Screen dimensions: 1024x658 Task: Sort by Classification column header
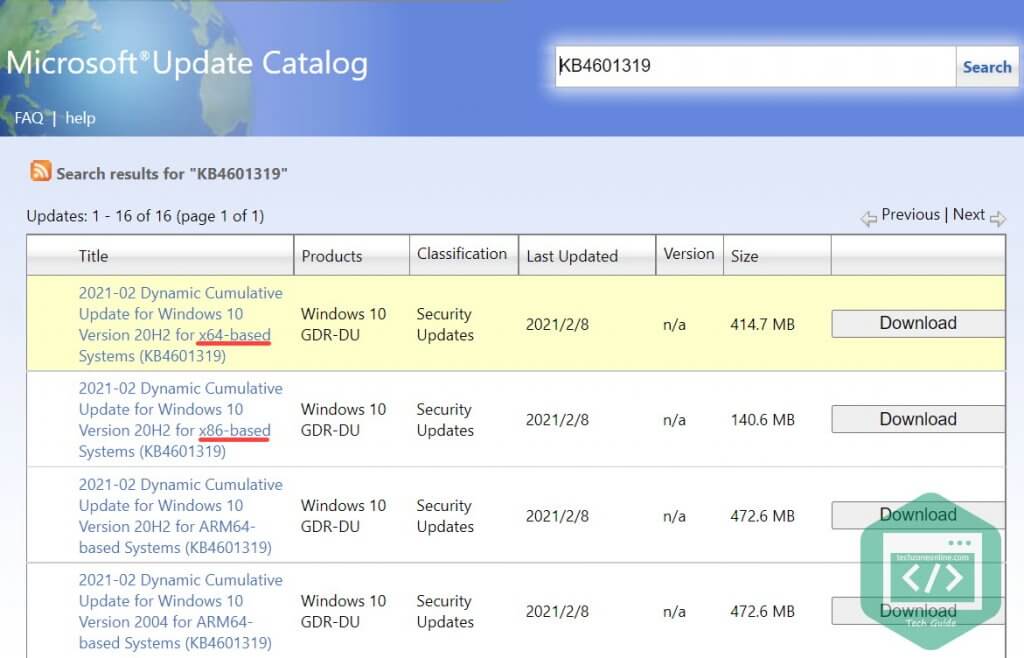[x=462, y=254]
